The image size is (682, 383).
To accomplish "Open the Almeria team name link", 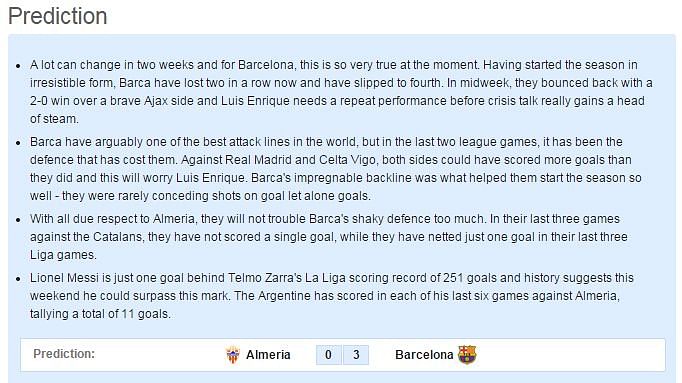I will pyautogui.click(x=268, y=355).
